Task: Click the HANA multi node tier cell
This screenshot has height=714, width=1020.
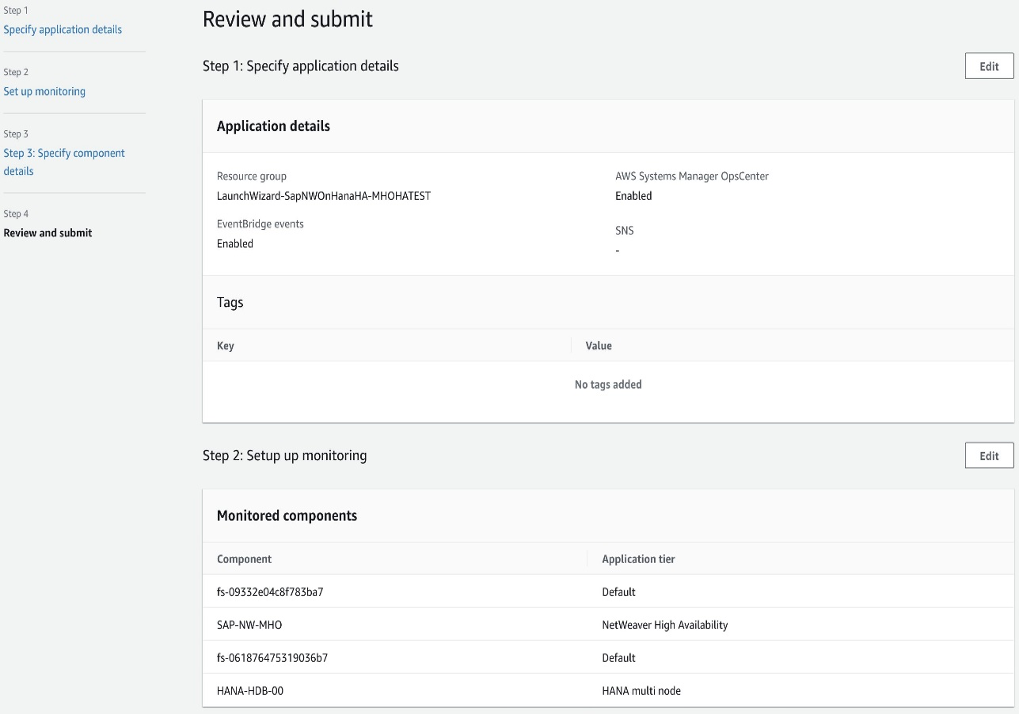Action: point(642,691)
